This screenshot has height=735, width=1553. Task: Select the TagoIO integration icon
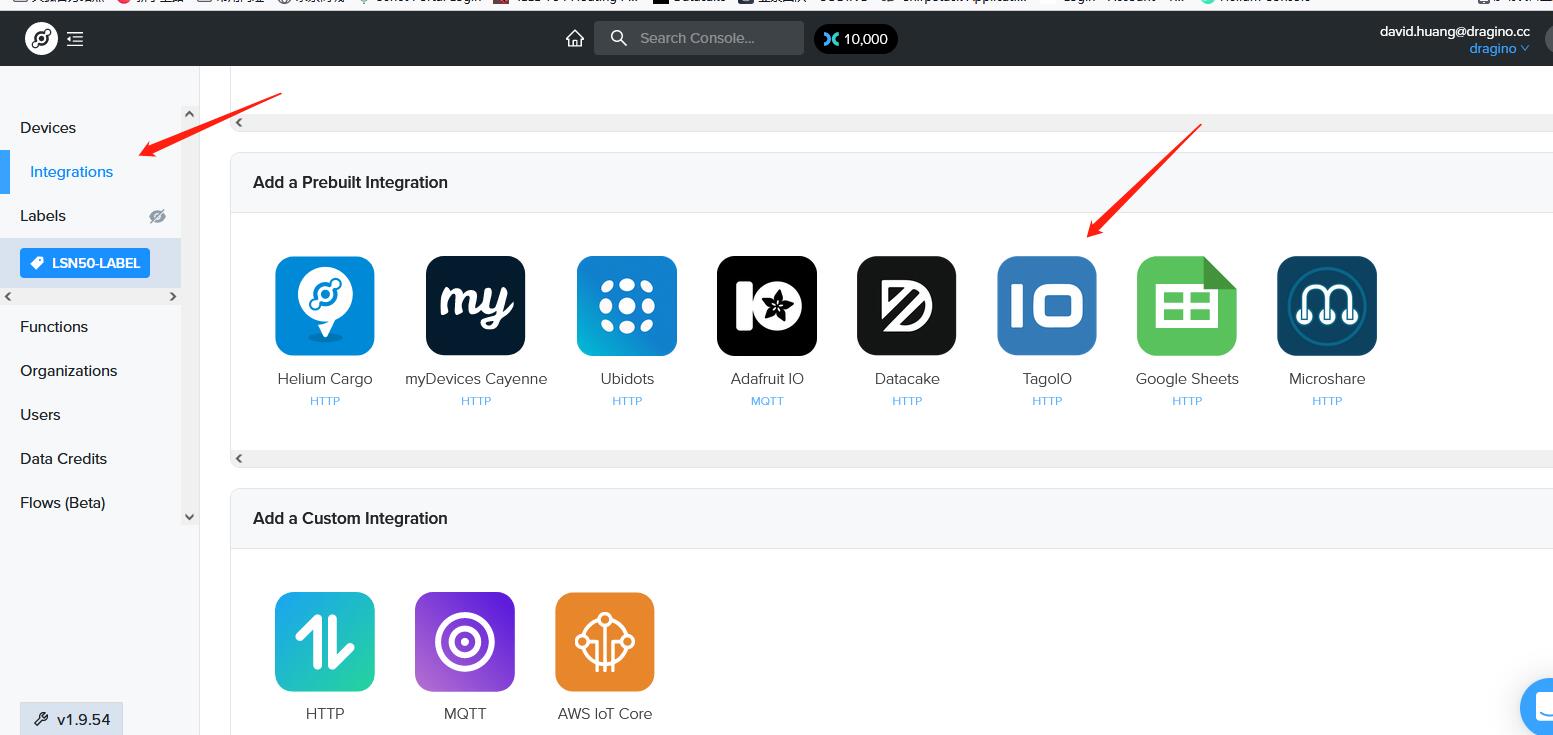[x=1047, y=306]
